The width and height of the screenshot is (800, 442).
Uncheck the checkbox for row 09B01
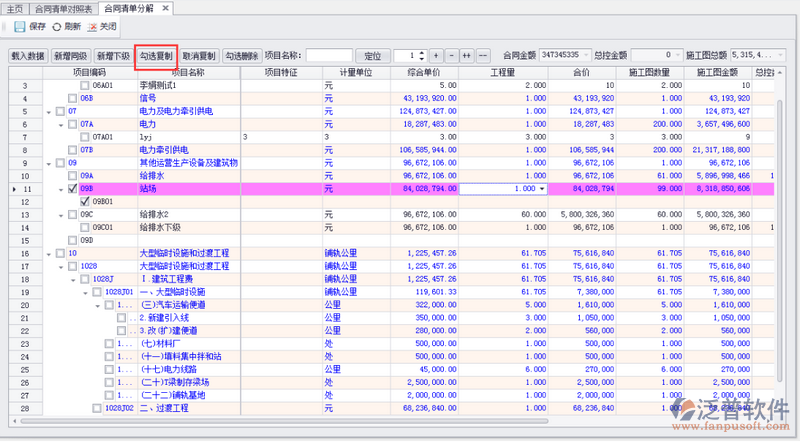coord(84,201)
